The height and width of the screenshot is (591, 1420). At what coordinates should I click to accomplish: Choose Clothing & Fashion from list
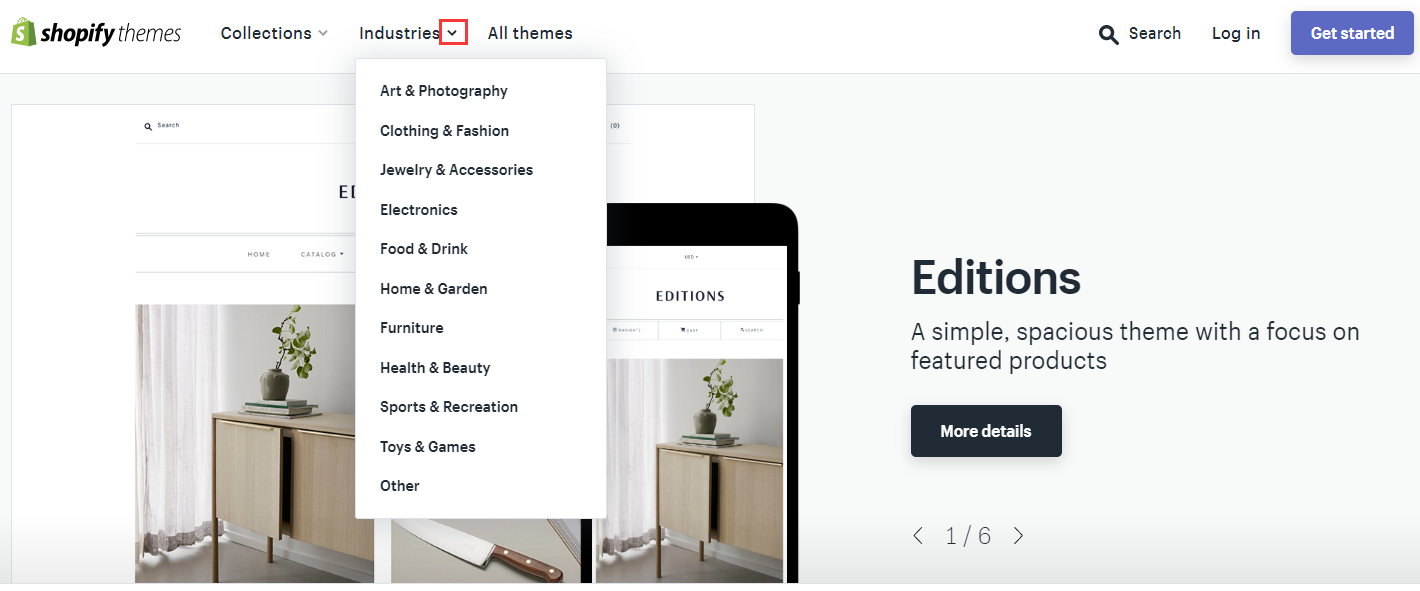[444, 131]
